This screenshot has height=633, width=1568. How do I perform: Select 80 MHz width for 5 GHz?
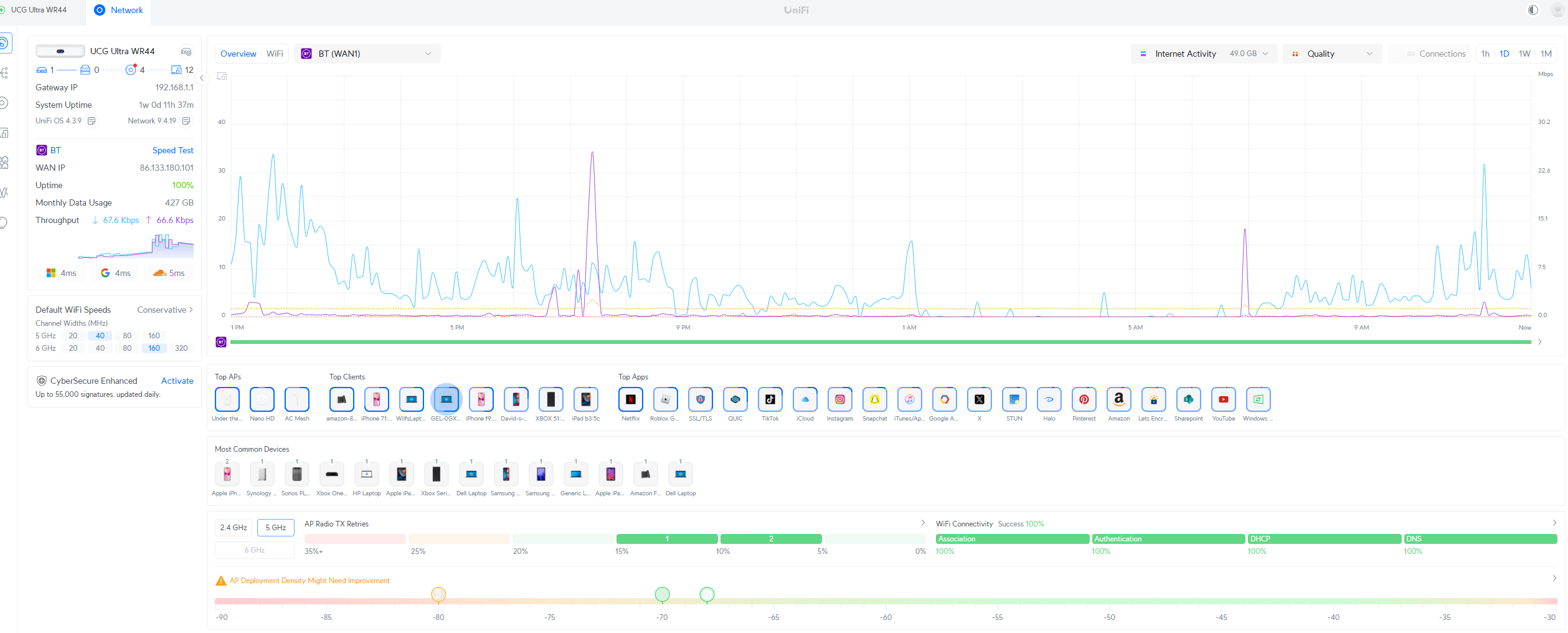[127, 336]
